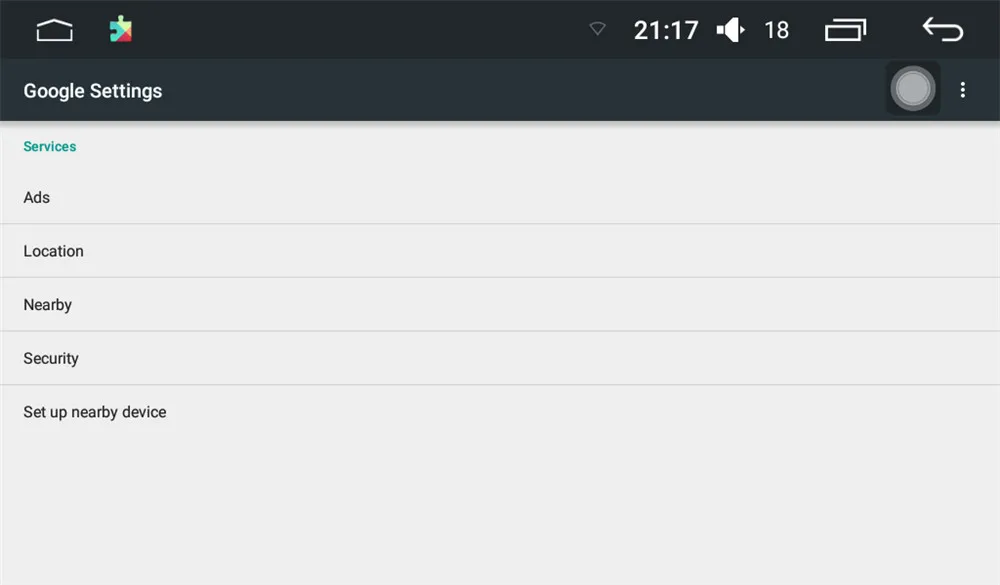
Task: Select the Nearby option
Action: point(500,304)
